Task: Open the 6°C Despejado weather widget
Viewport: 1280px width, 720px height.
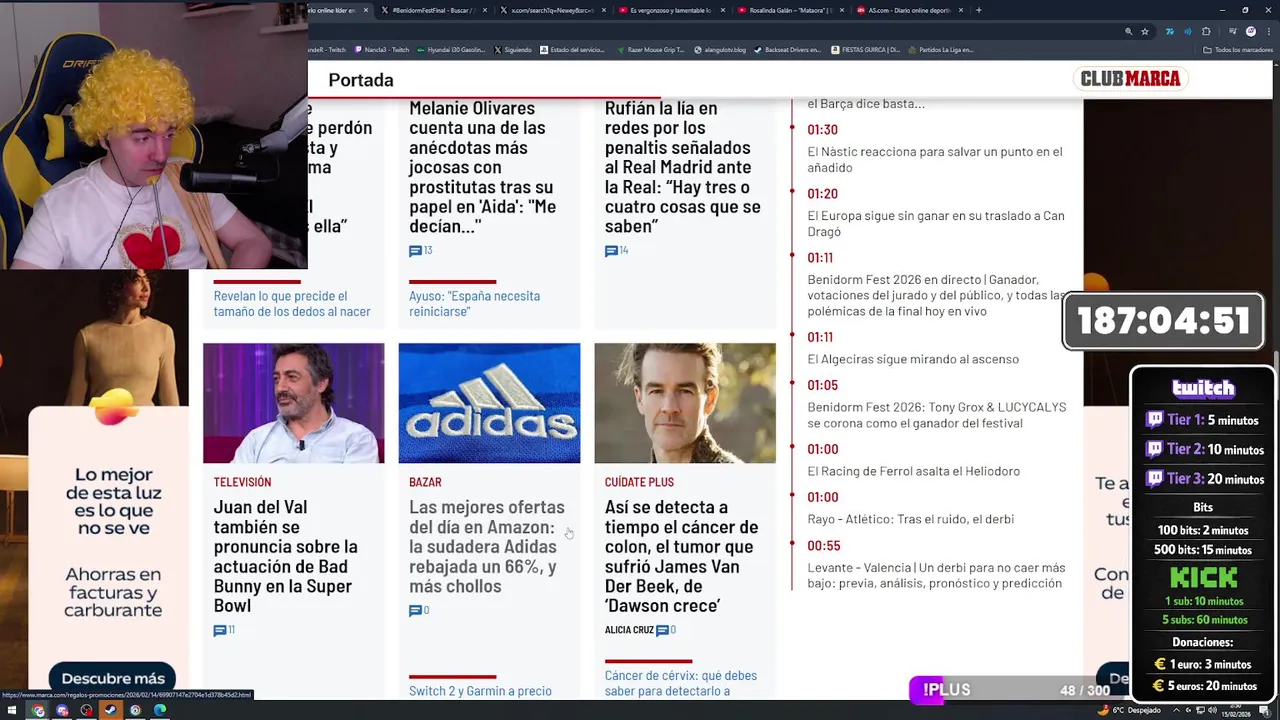Action: 1129,710
